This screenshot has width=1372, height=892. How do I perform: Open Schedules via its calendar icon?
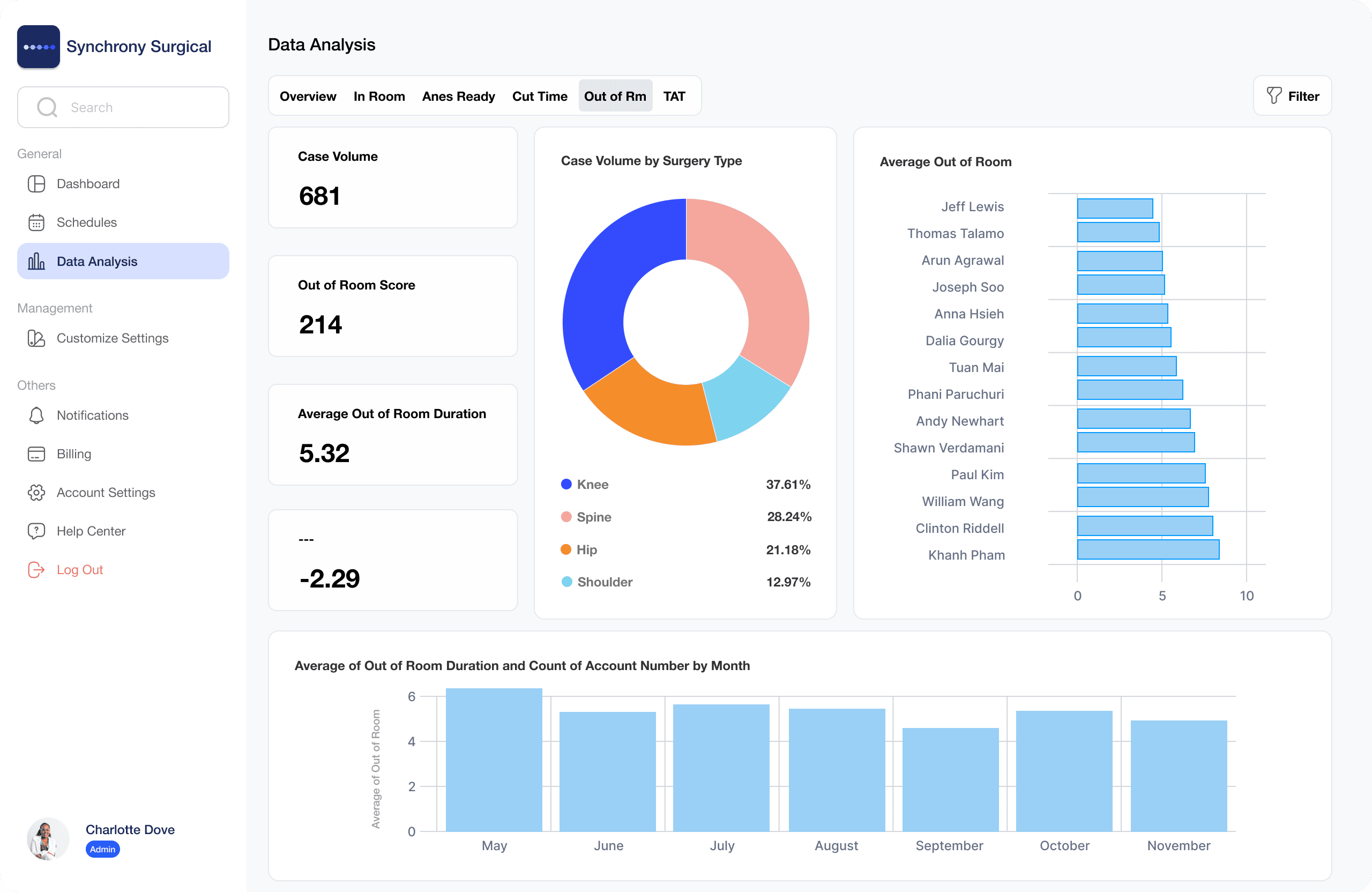click(36, 222)
